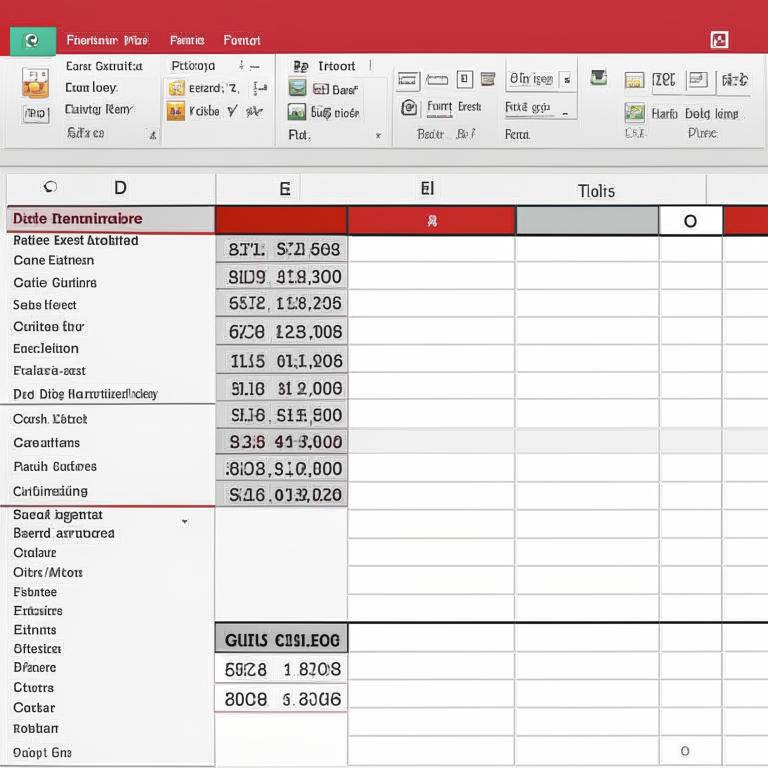The width and height of the screenshot is (768, 768).
Task: Click the first wide rectangle icon left of 'Oln iseg'
Action: [408, 80]
